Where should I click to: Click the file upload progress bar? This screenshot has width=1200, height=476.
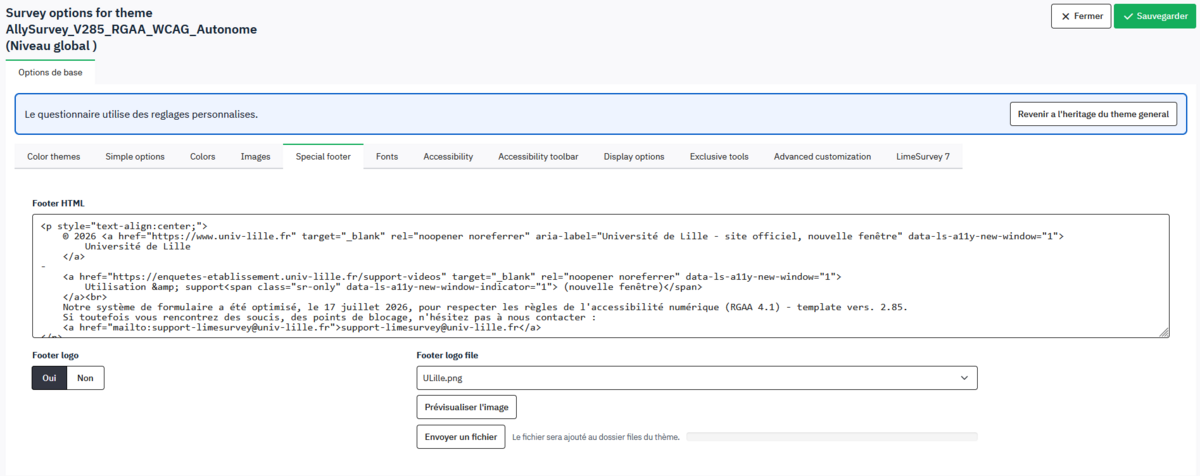click(832, 437)
